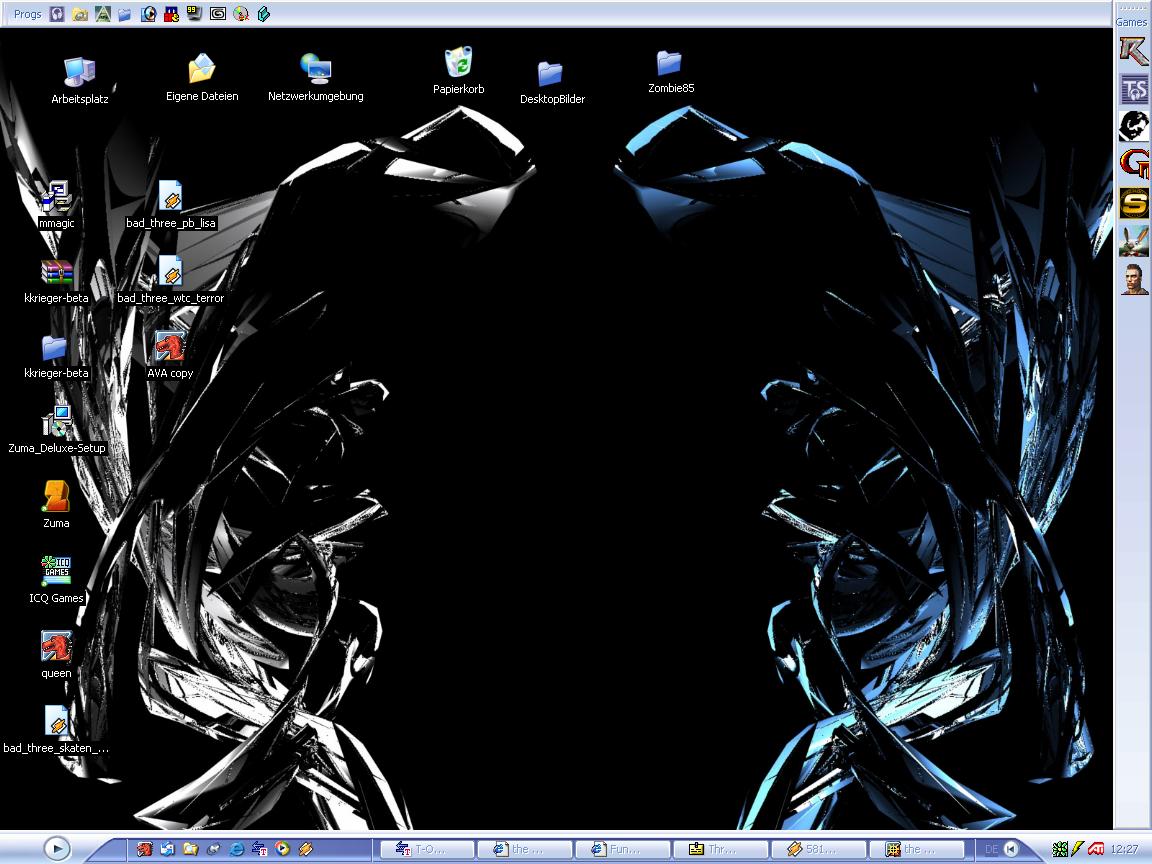This screenshot has height=864, width=1152.
Task: Open the Papierkorb recycle bin icon
Action: click(458, 63)
